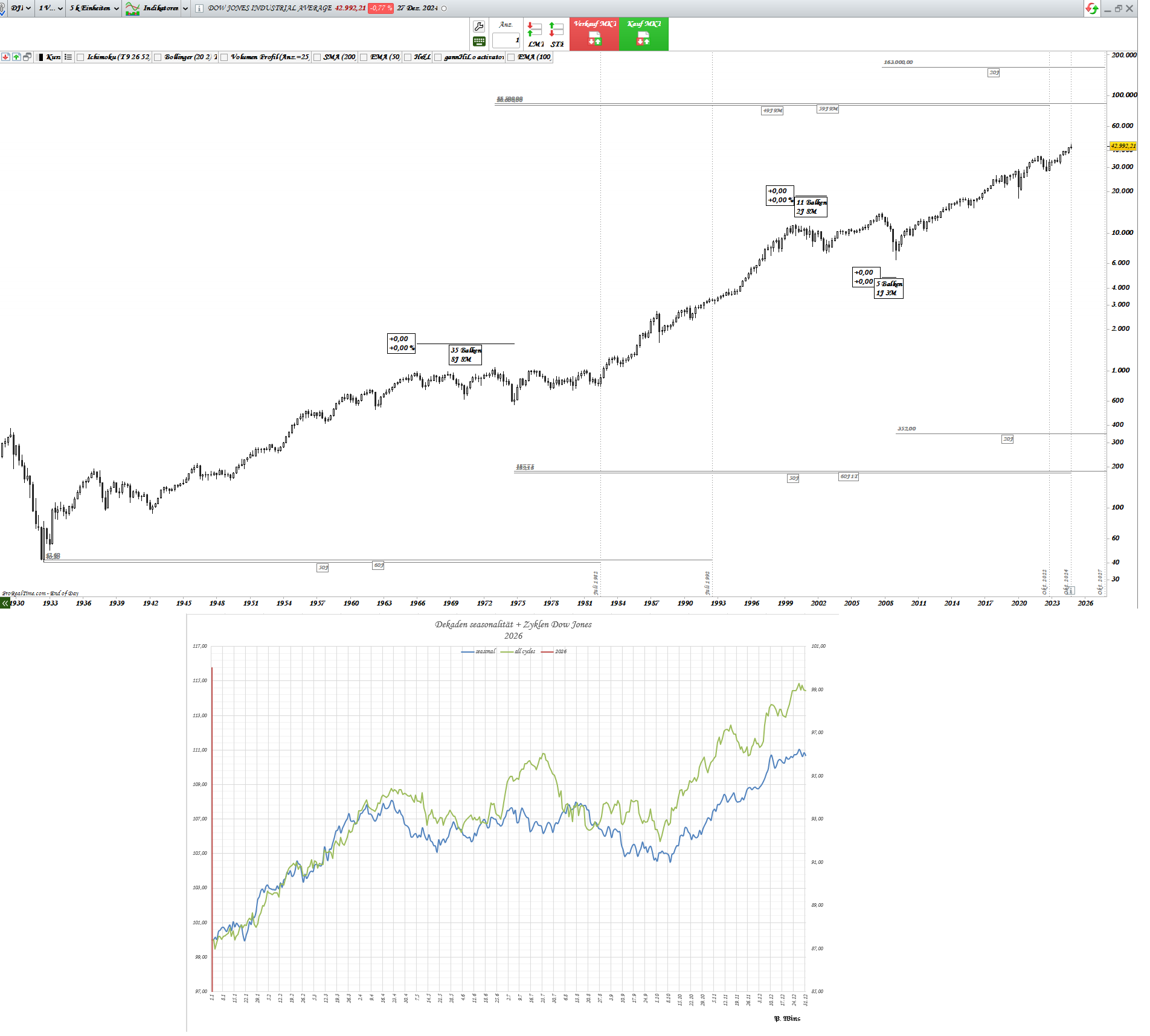Click the Okt. 2027 vertical line label
The height and width of the screenshot is (1036, 1150).
click(x=1100, y=581)
